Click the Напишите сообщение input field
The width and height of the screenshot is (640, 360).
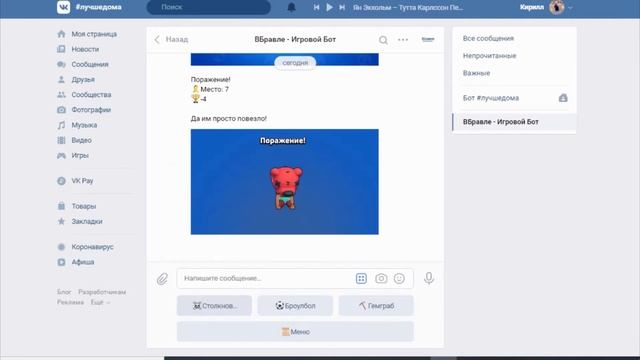(265, 278)
